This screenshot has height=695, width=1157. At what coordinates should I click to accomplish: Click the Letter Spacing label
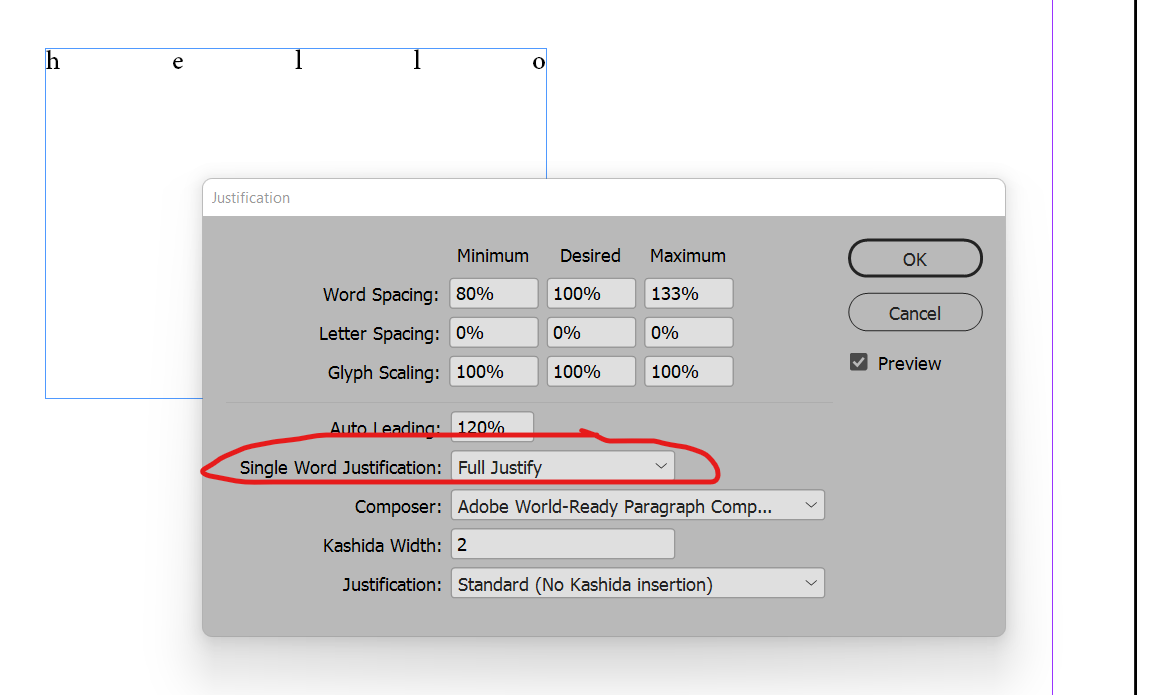pos(379,334)
